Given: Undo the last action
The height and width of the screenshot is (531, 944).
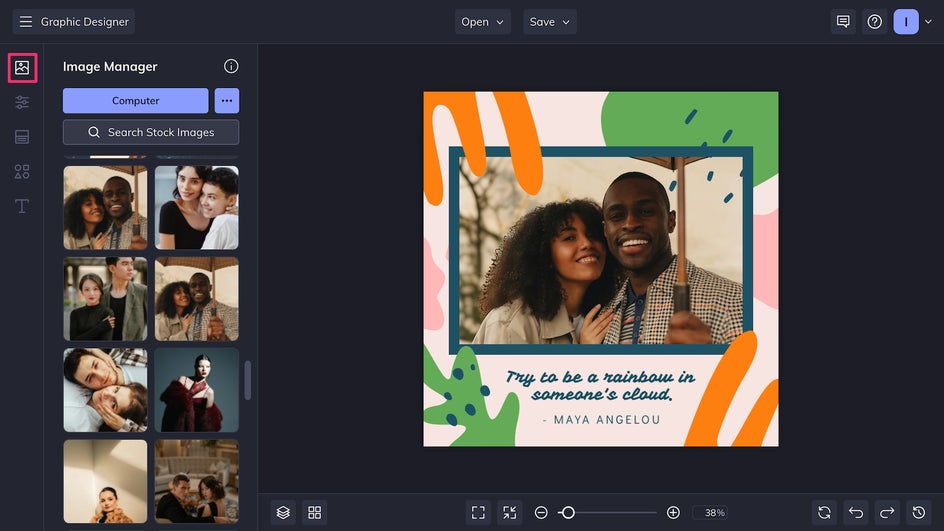Looking at the screenshot, I should 856,512.
